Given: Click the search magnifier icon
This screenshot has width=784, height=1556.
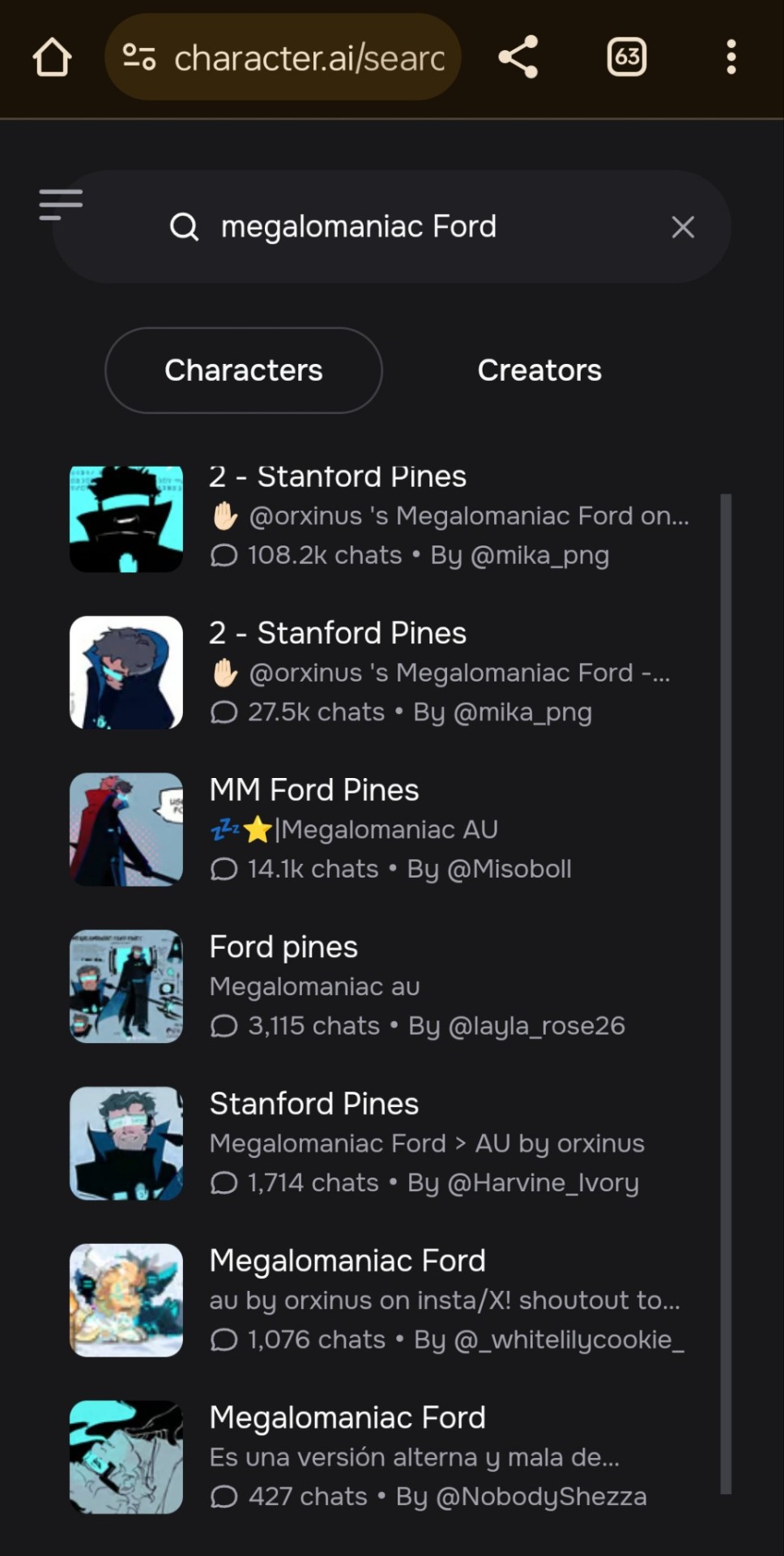Looking at the screenshot, I should coord(185,227).
